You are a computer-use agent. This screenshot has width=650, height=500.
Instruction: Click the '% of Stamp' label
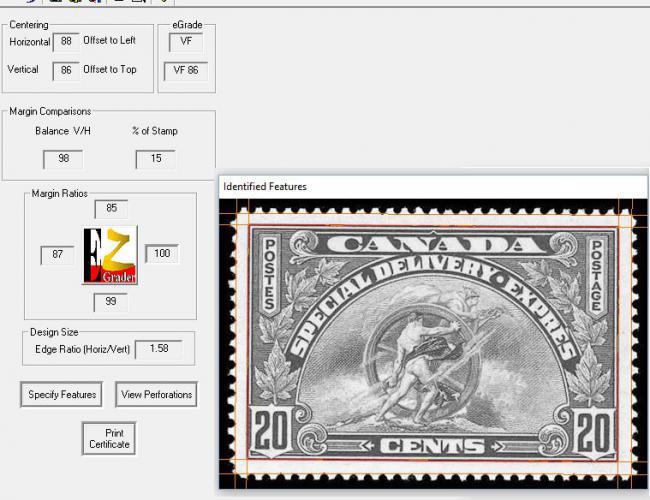coord(155,131)
